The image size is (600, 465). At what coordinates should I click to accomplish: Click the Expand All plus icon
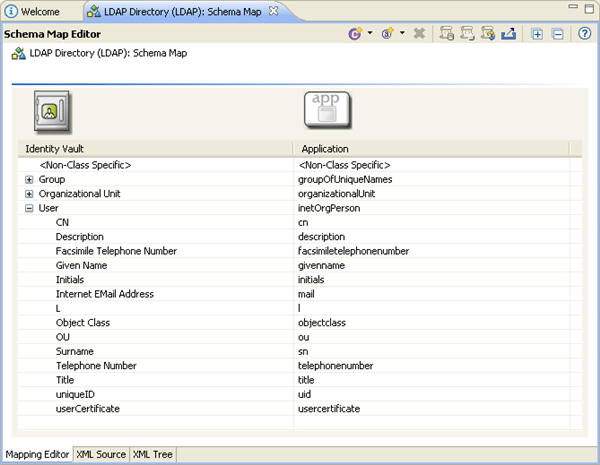537,34
